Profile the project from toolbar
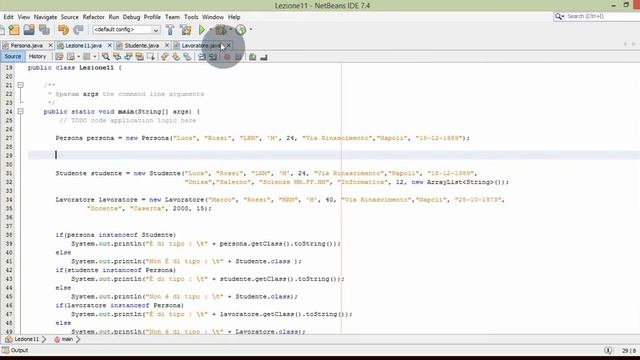 (x=241, y=30)
